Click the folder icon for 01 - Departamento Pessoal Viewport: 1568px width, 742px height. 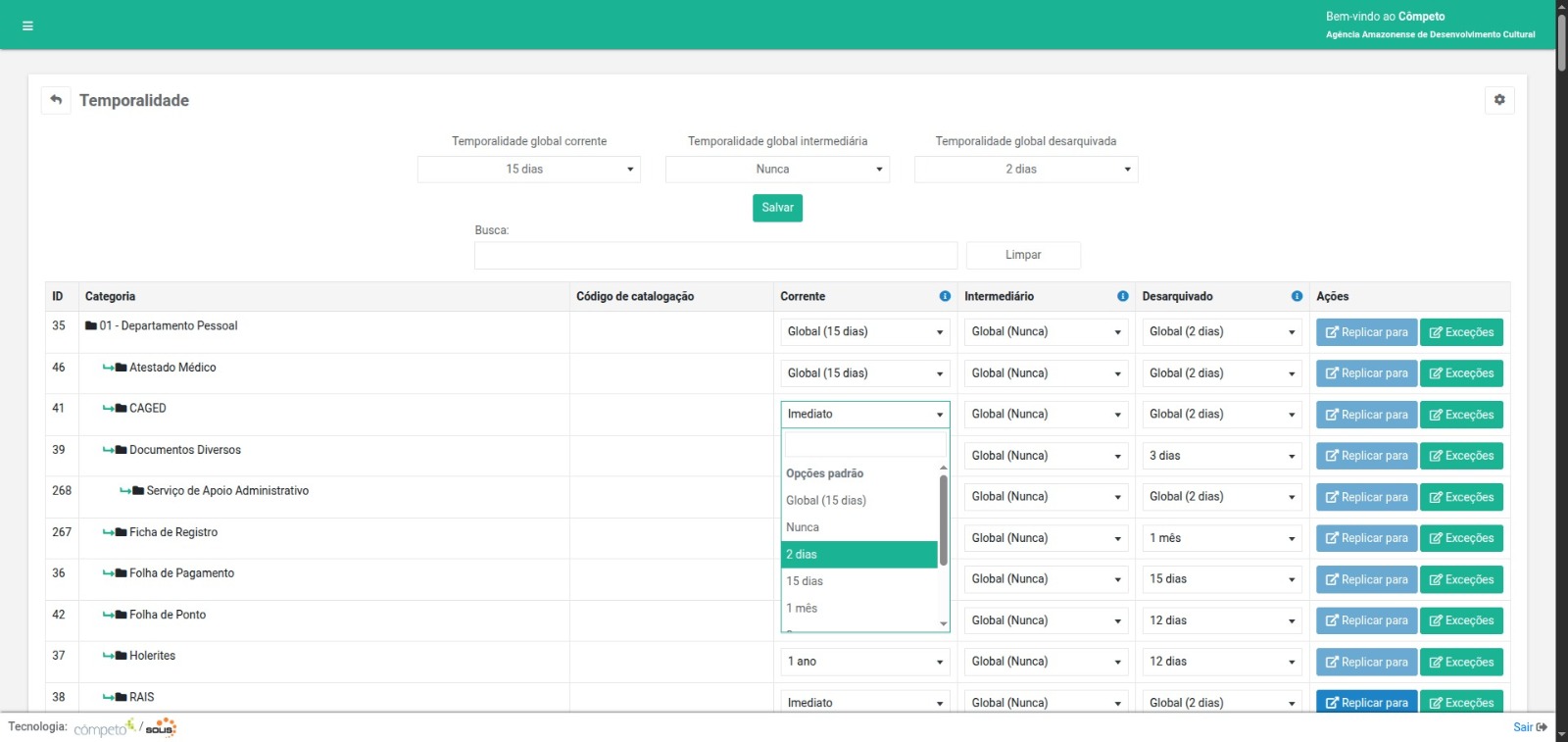pyautogui.click(x=91, y=326)
